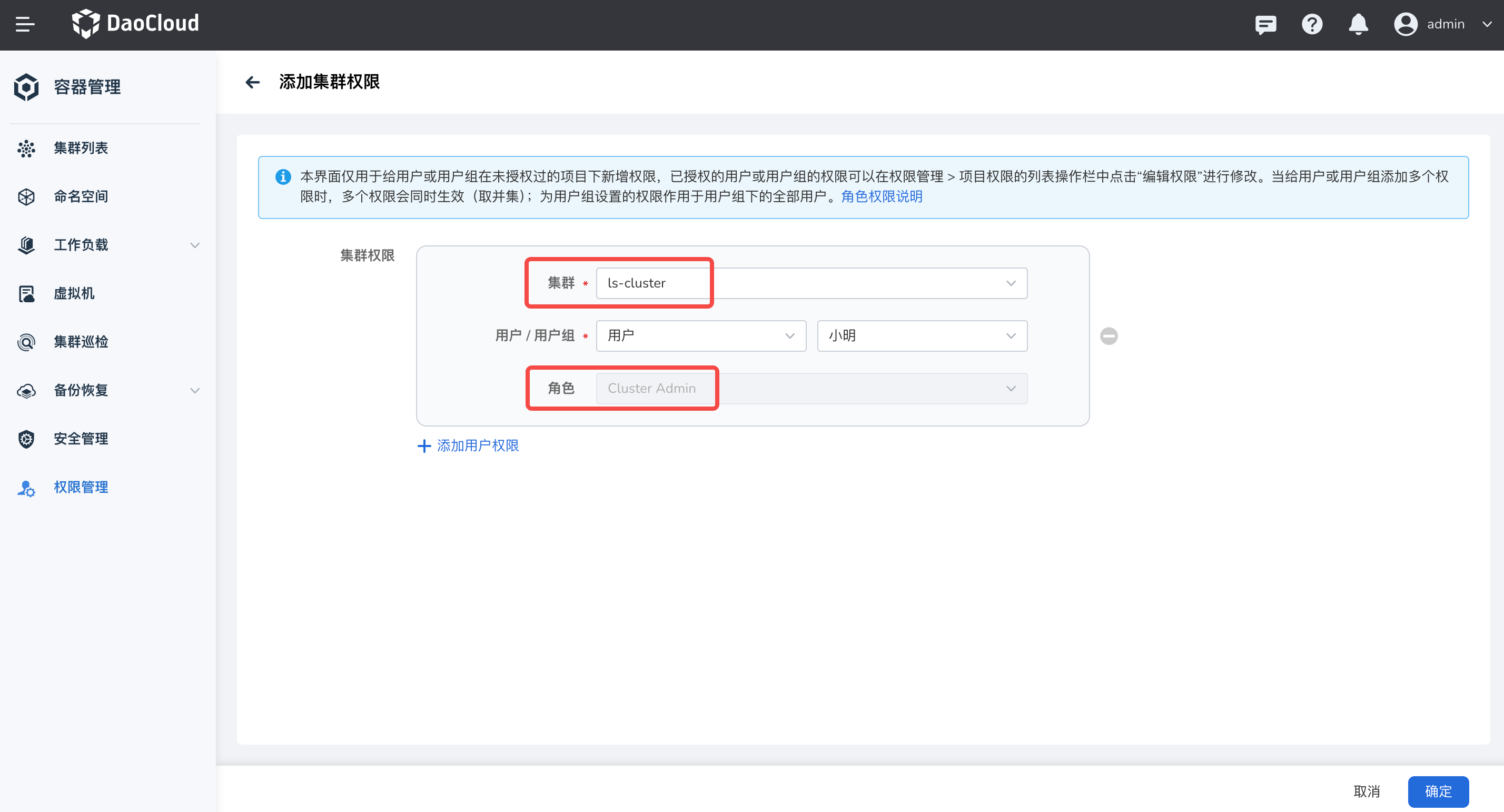Click the message/chat icon in top bar
1504x812 pixels.
coord(1266,24)
